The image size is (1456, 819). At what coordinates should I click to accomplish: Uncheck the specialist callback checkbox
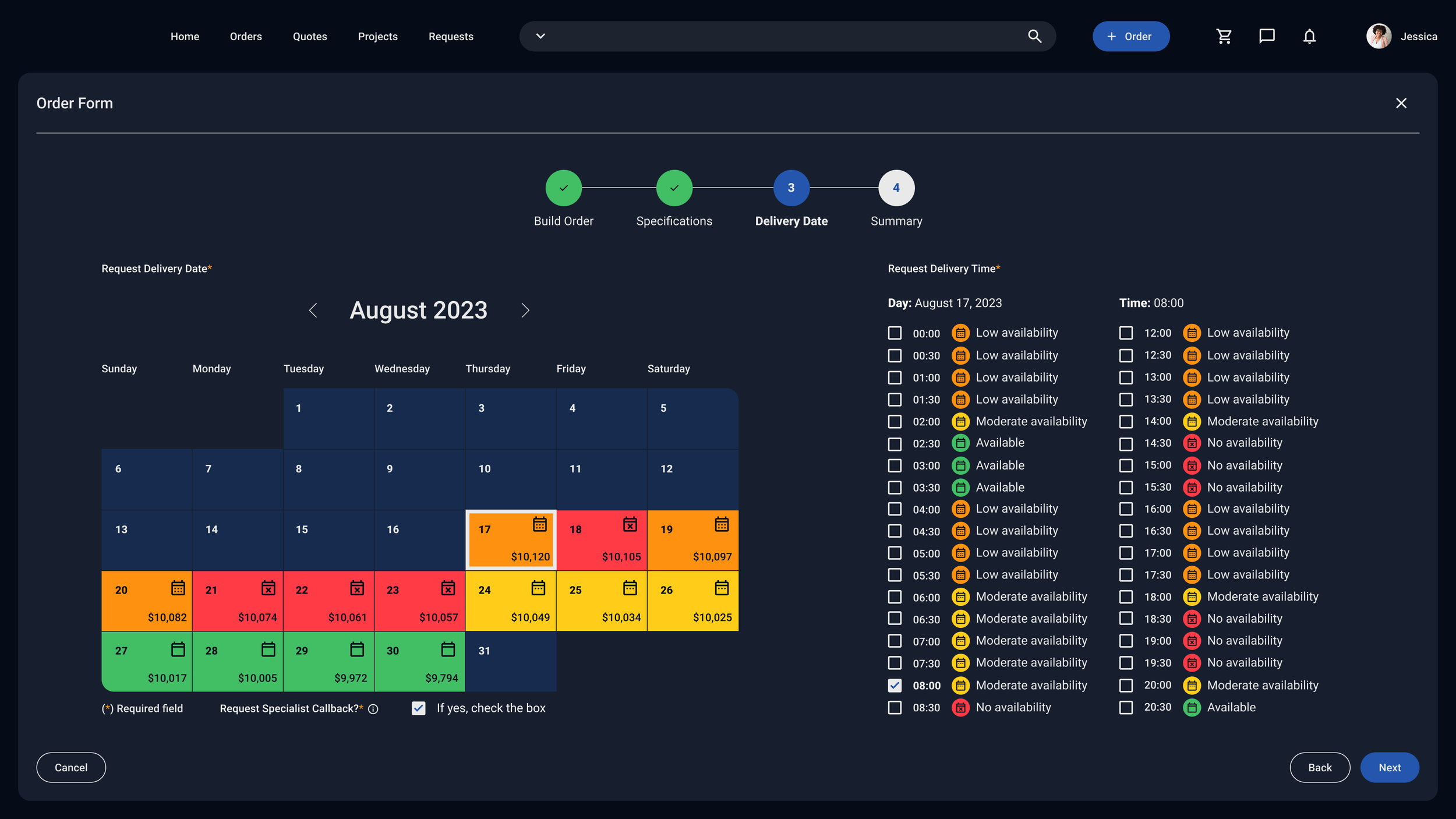pyautogui.click(x=418, y=708)
